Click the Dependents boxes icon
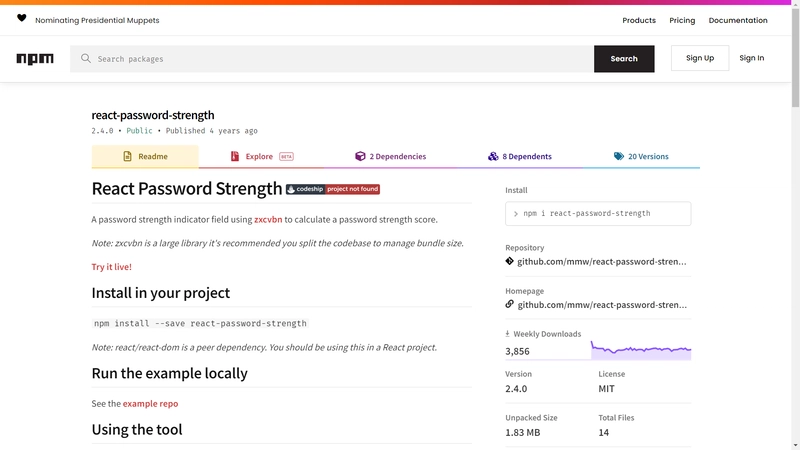This screenshot has height=450, width=800. coord(493,157)
